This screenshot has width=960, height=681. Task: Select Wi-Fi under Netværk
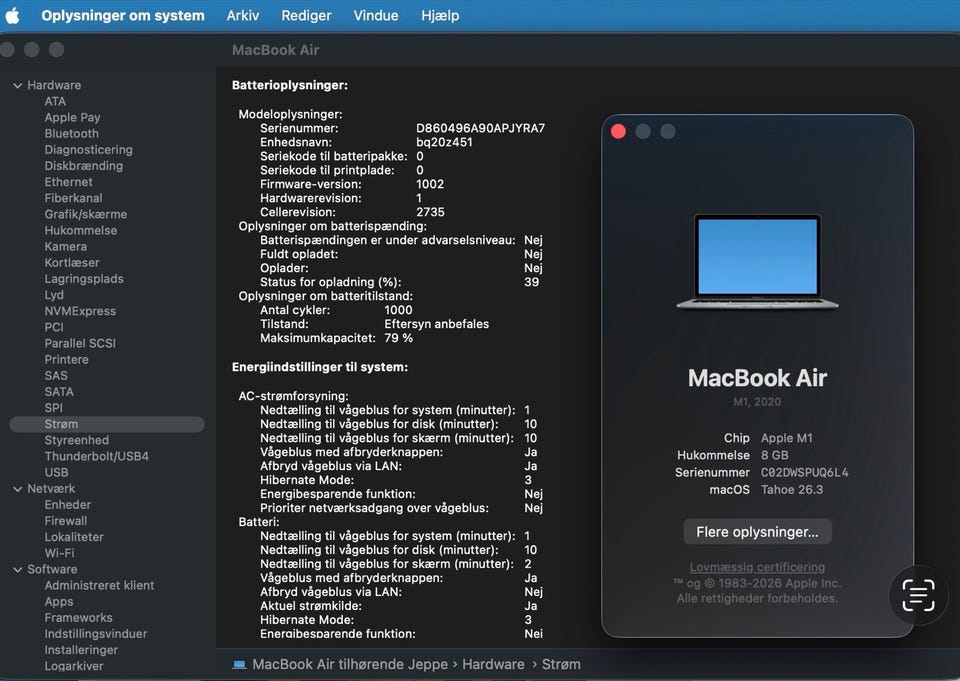(x=59, y=553)
